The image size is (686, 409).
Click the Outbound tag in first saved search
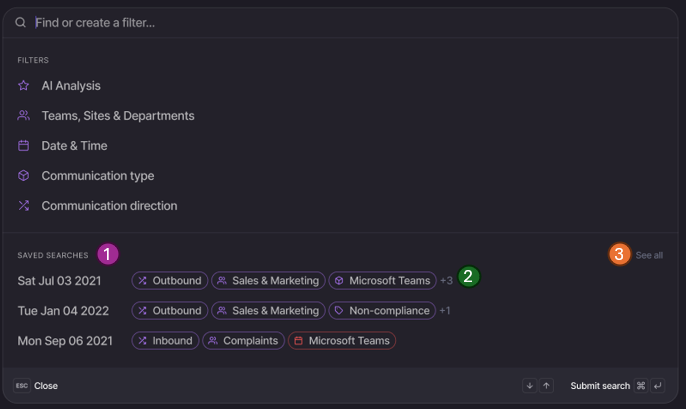coord(170,281)
